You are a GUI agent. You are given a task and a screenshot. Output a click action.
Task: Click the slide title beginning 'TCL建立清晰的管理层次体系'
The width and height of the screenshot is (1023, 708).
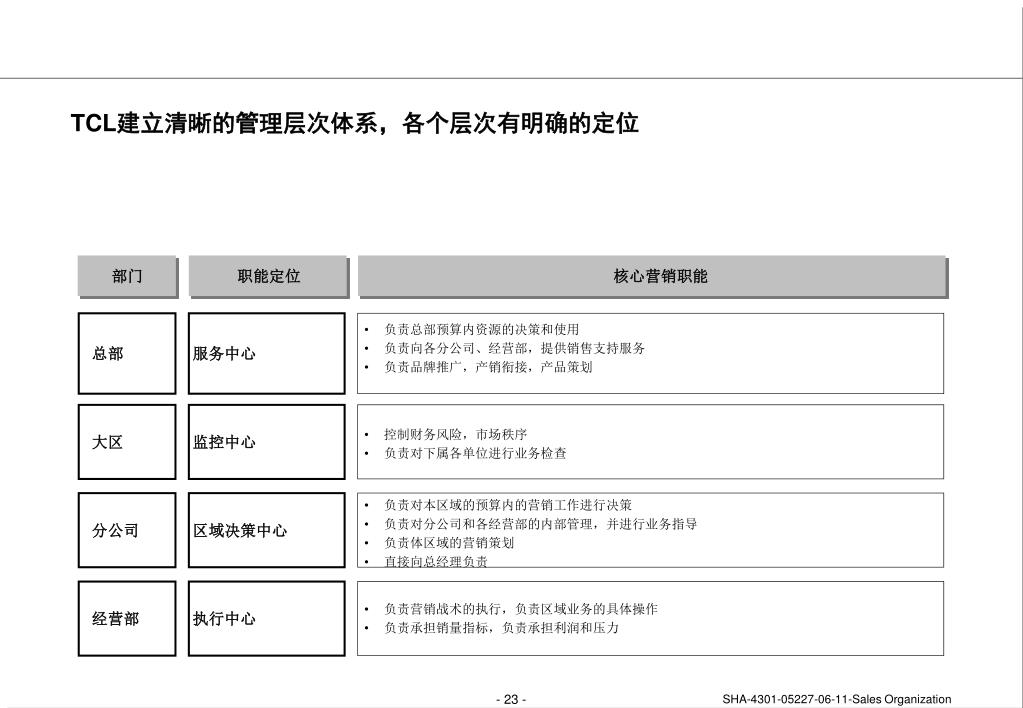pyautogui.click(x=354, y=123)
